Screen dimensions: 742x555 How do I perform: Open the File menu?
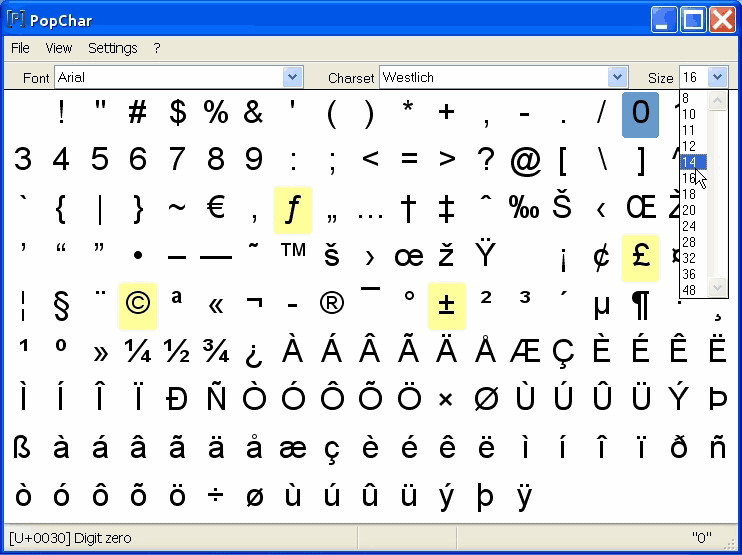[20, 48]
